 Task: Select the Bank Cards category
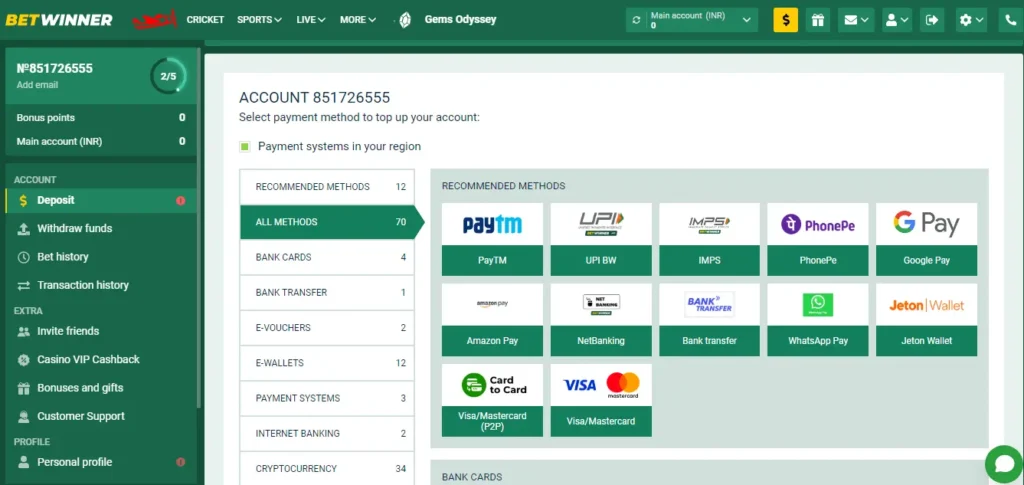[327, 257]
